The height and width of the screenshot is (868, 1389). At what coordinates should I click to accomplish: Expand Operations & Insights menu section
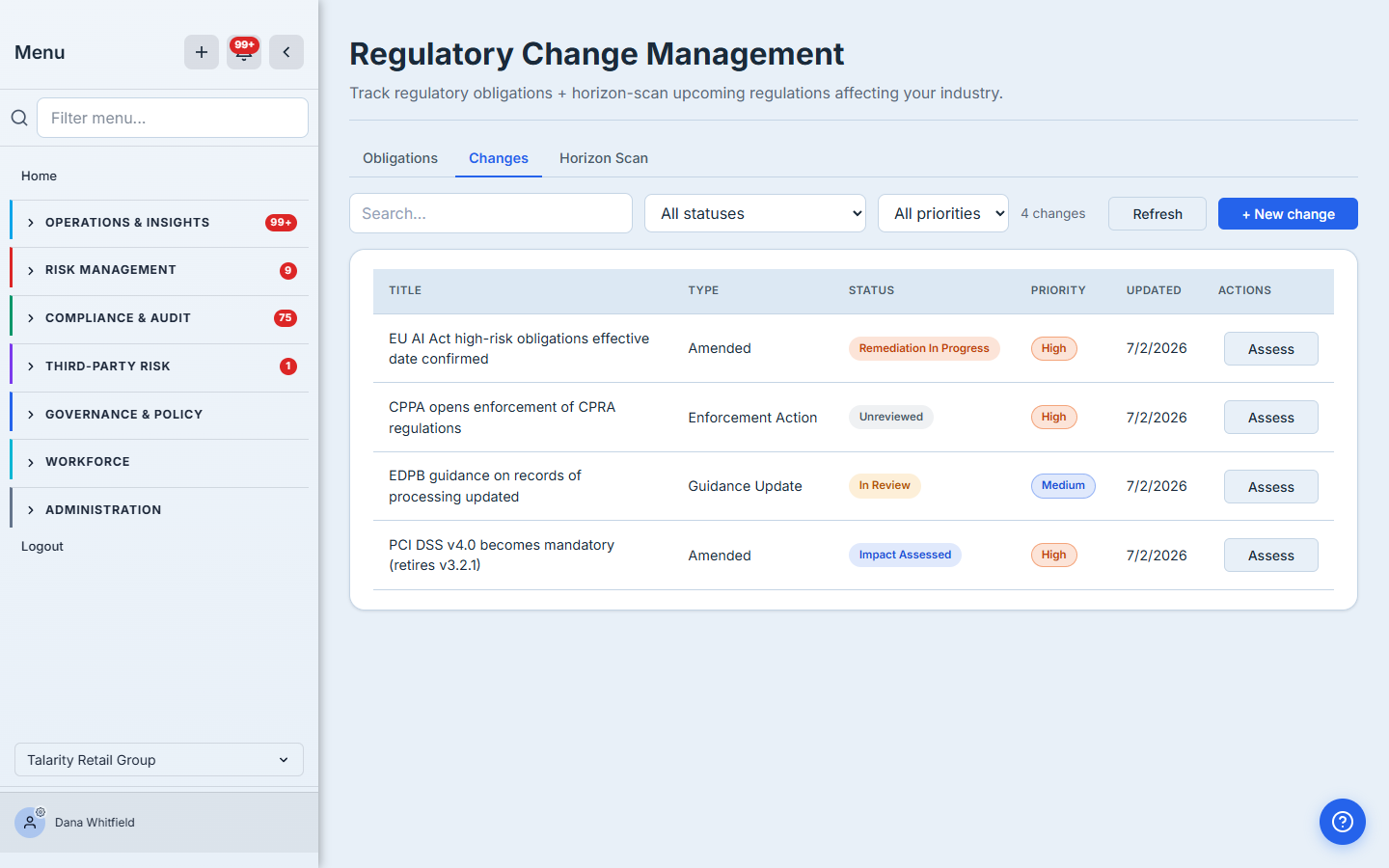tap(159, 223)
